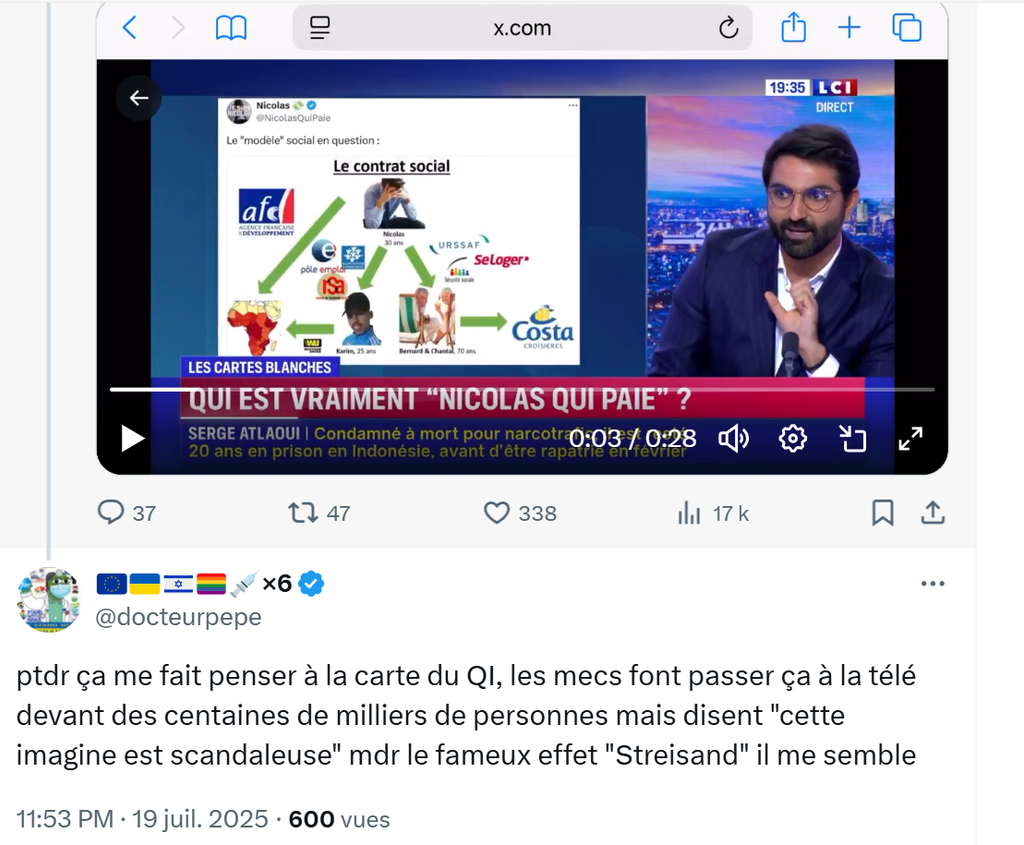This screenshot has height=845, width=1024.
Task: Bookmark the video post
Action: coord(882,513)
